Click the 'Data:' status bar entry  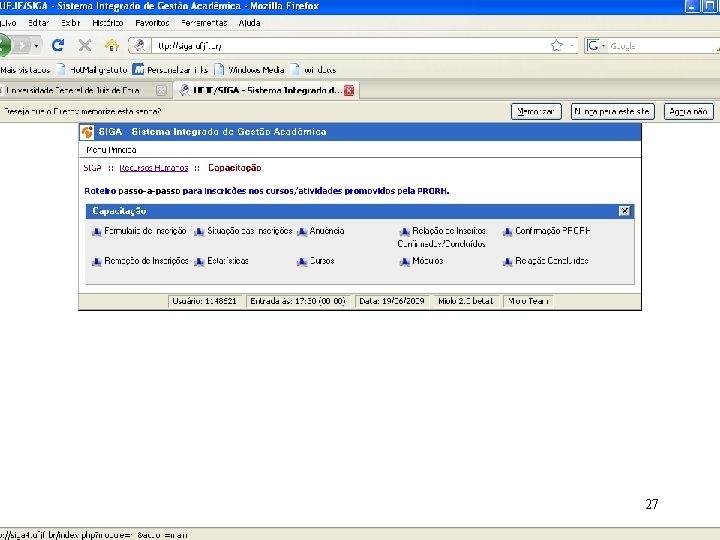pos(392,301)
